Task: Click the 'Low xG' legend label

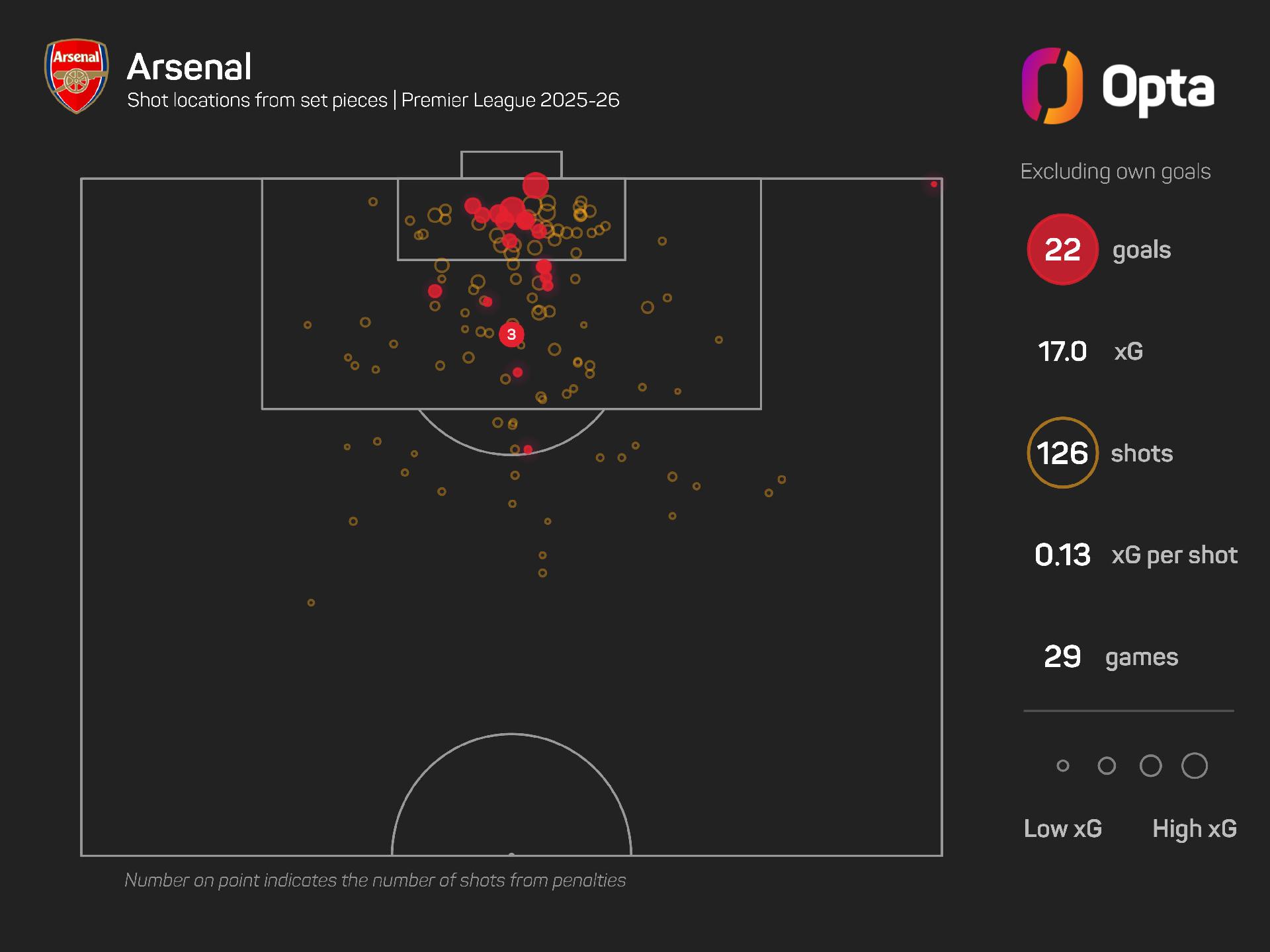Action: click(1062, 828)
